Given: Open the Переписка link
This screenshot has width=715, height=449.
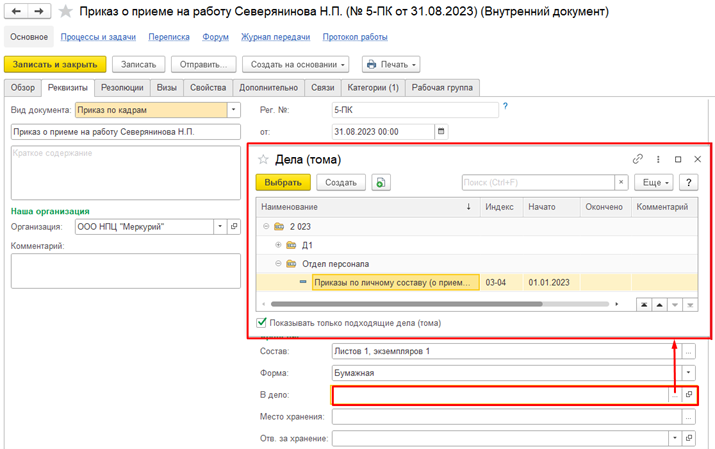Looking at the screenshot, I should click(169, 37).
